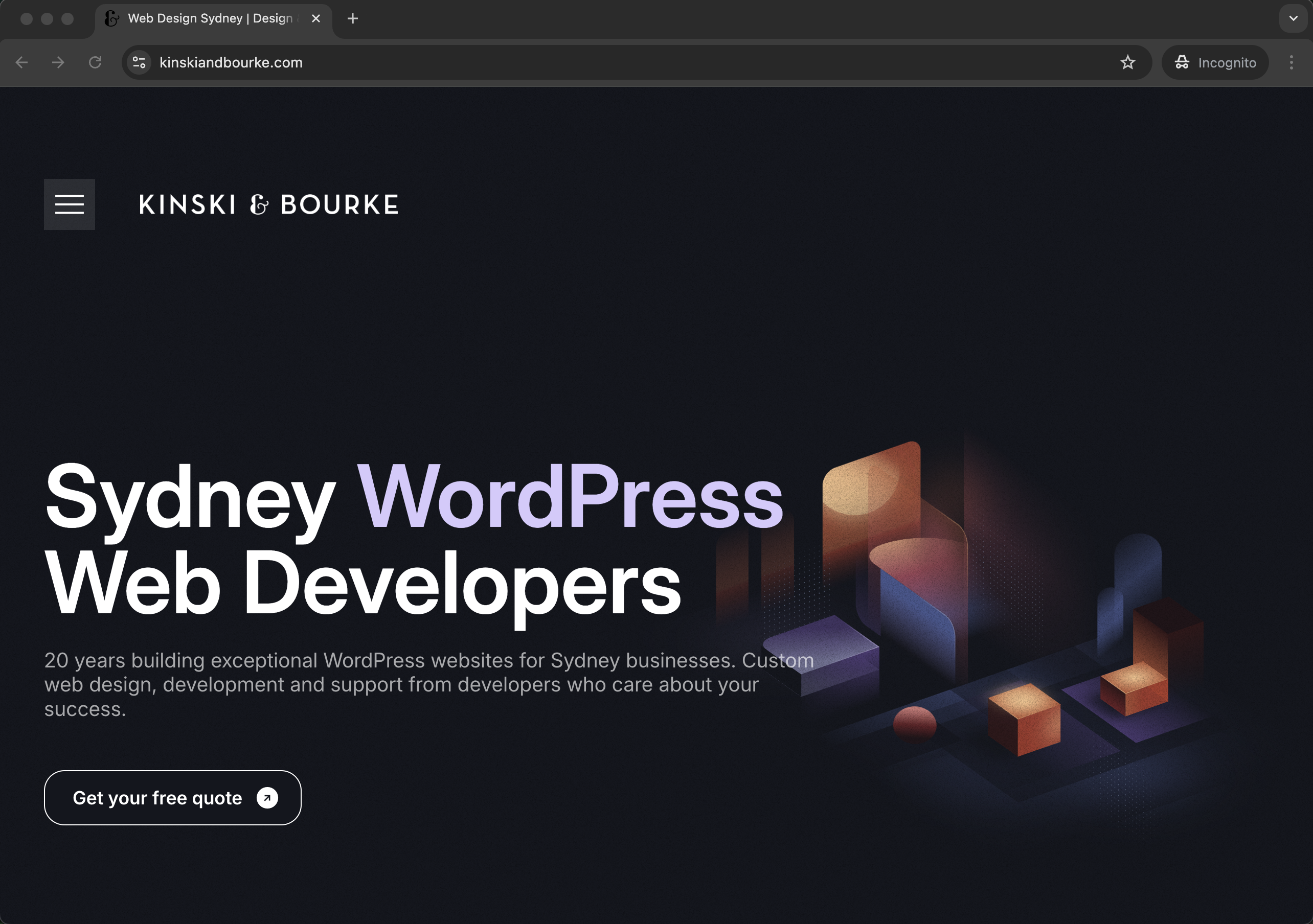Go forward to next page
The height and width of the screenshot is (924, 1313).
(58, 62)
